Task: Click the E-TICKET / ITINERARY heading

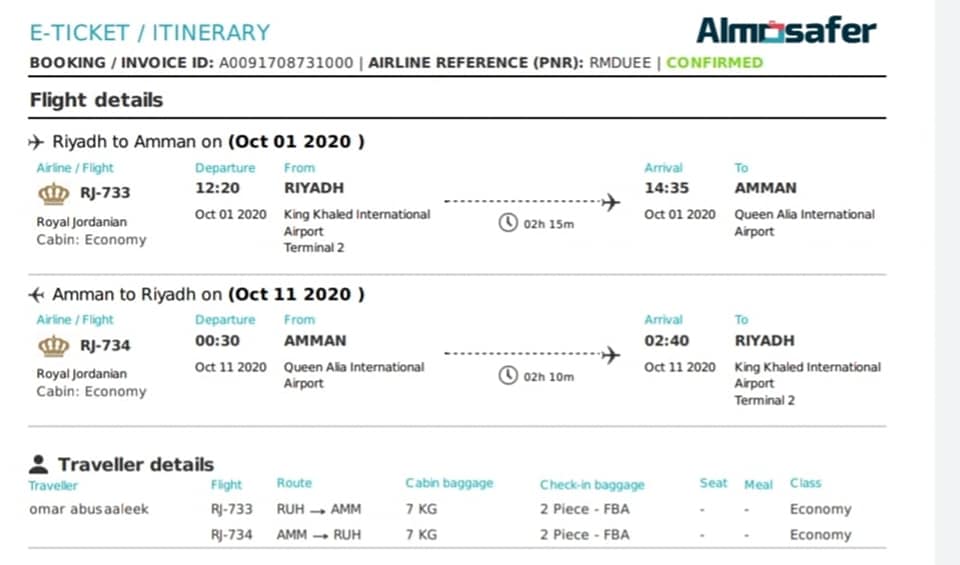Action: coord(150,32)
